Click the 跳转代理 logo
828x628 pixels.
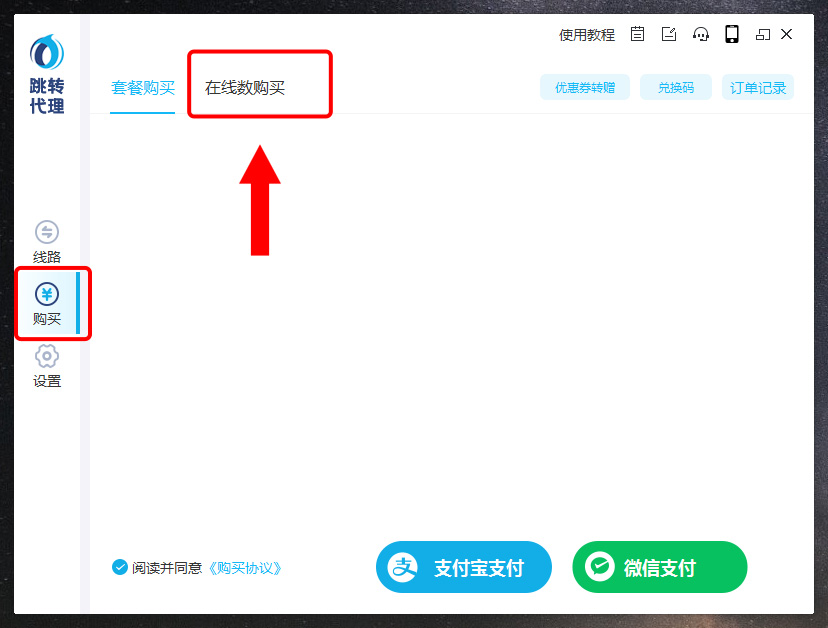47,74
